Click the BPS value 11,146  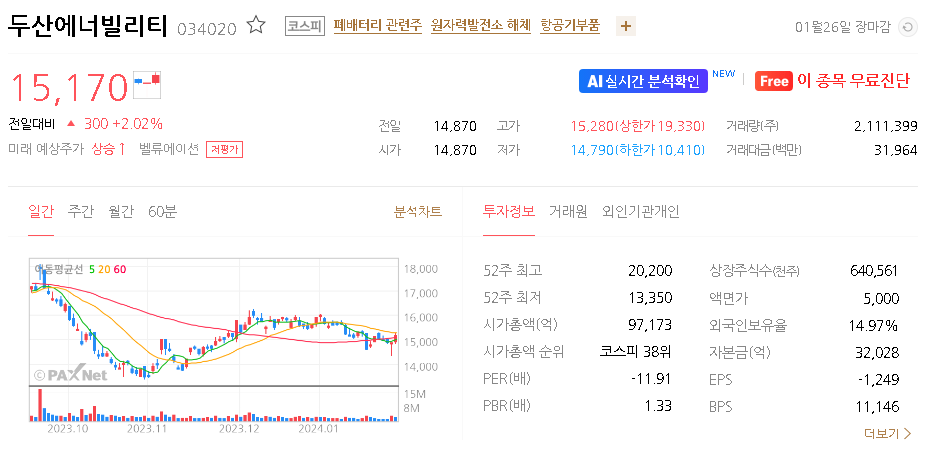[x=877, y=406]
